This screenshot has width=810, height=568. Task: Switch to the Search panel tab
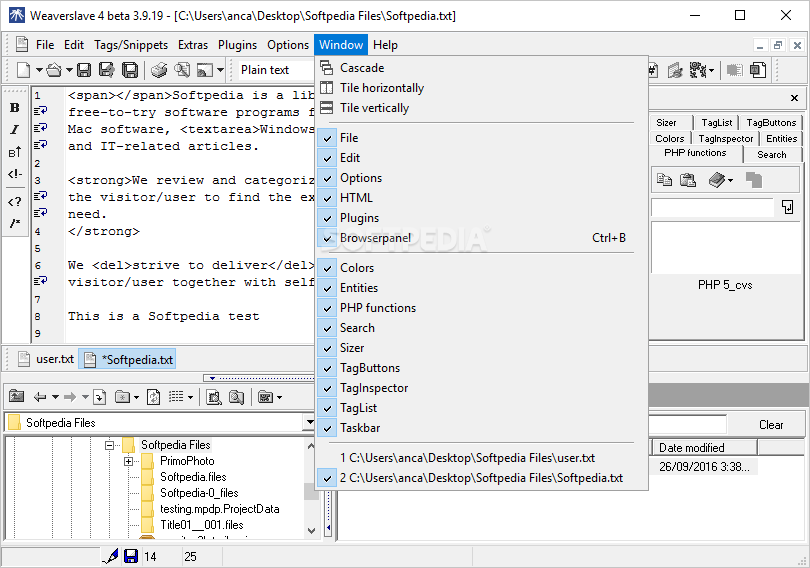pos(772,154)
